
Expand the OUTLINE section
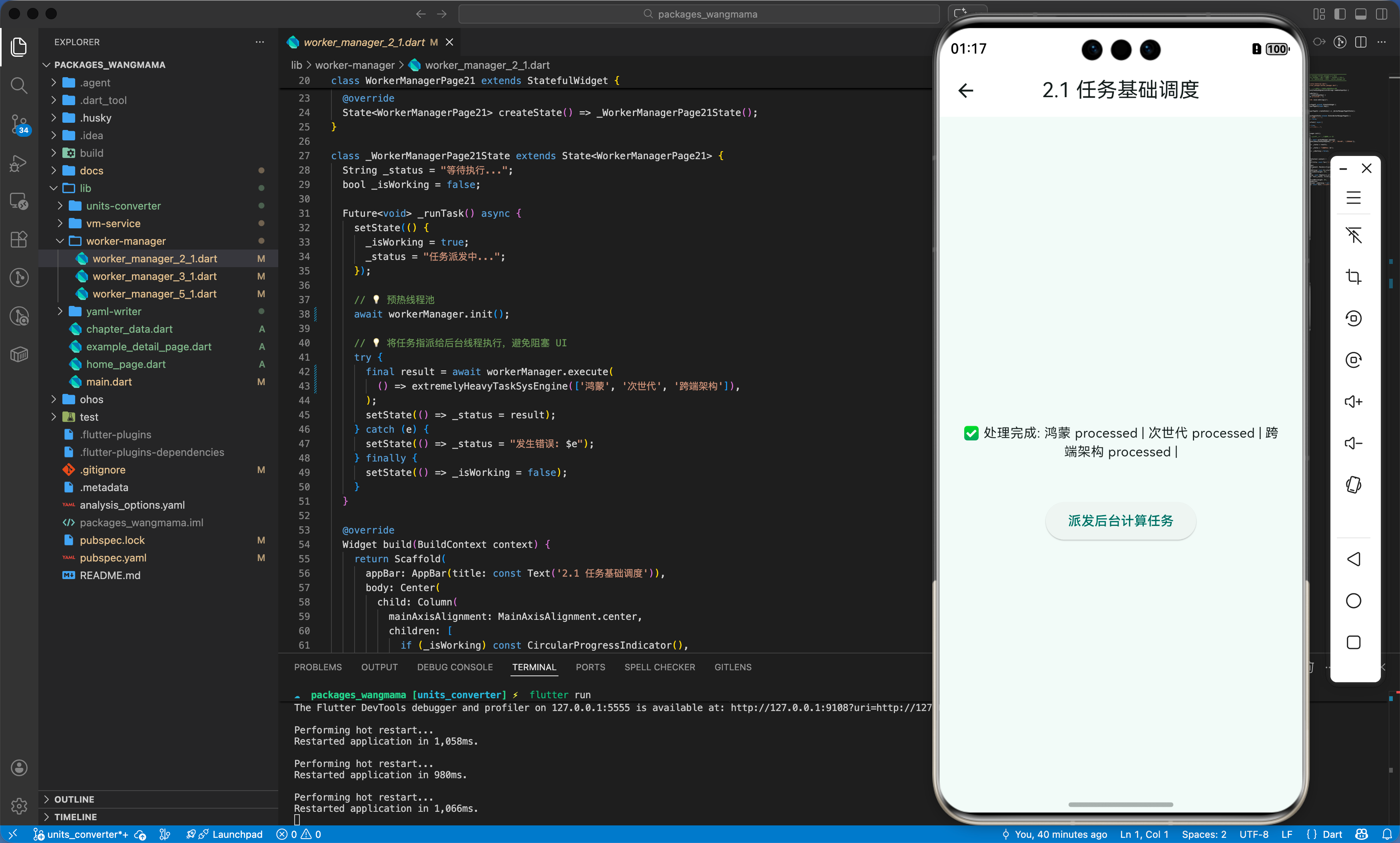pyautogui.click(x=74, y=799)
